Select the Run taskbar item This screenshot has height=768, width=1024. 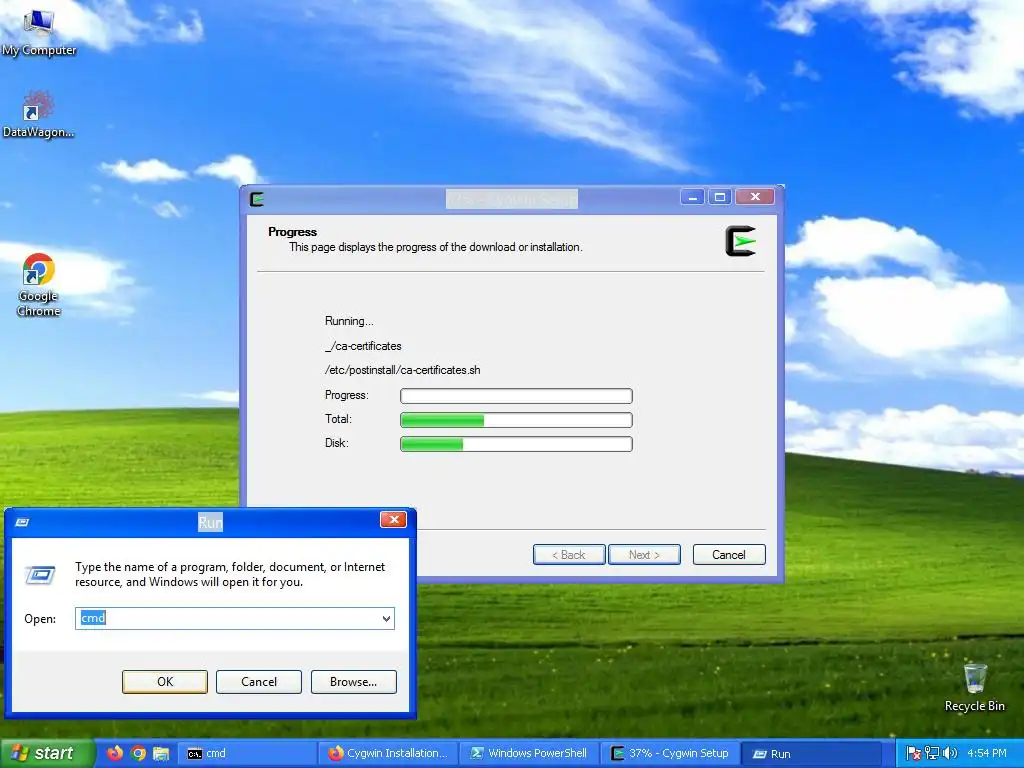(811, 753)
